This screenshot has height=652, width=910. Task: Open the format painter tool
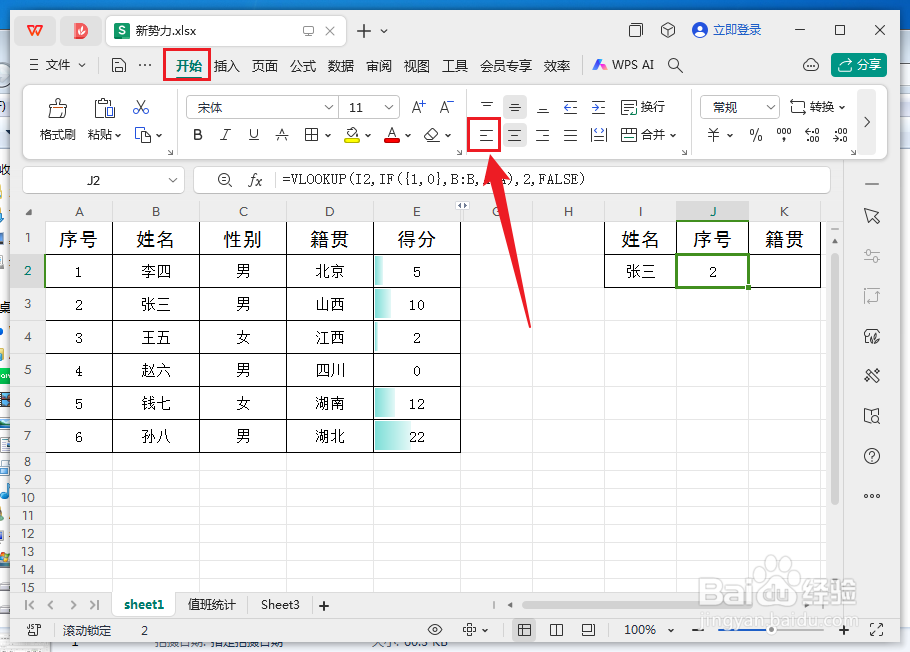(56, 118)
